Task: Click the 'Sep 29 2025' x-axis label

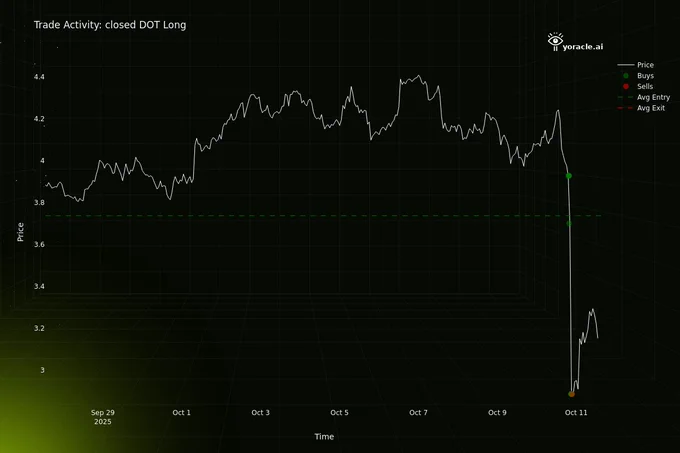Action: pos(103,417)
